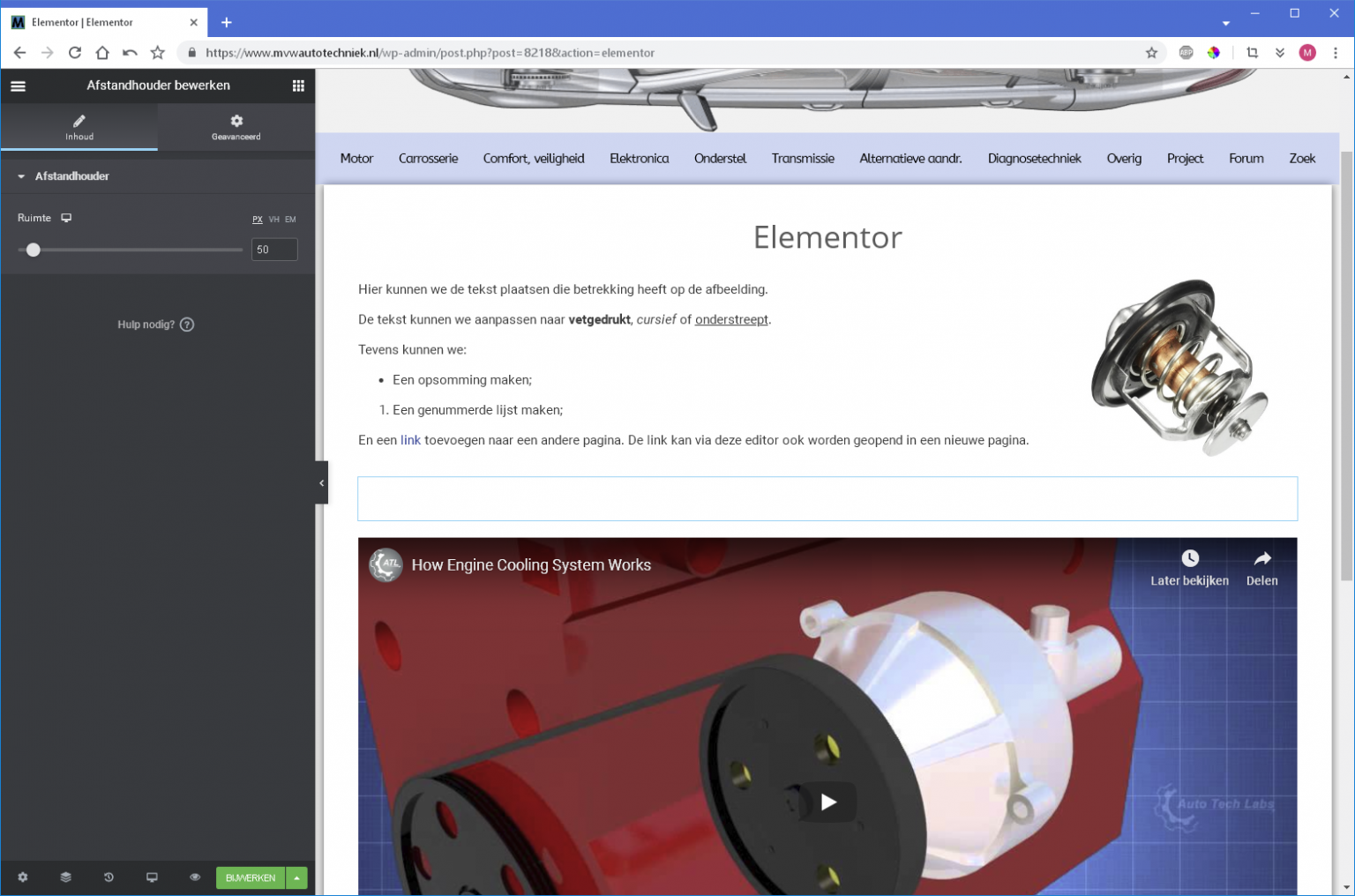
Task: Open the colorful circle extension icon
Action: click(x=1214, y=53)
